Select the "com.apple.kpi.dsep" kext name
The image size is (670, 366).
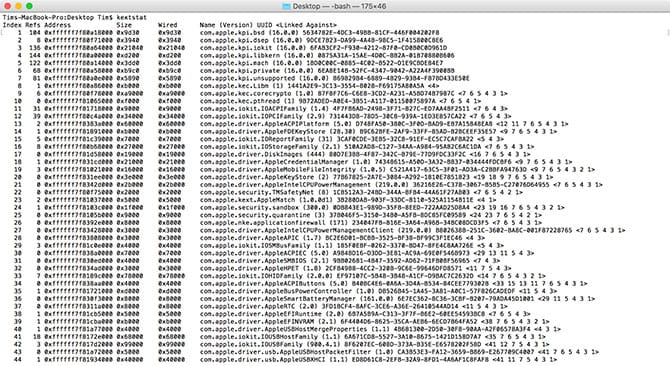point(234,41)
